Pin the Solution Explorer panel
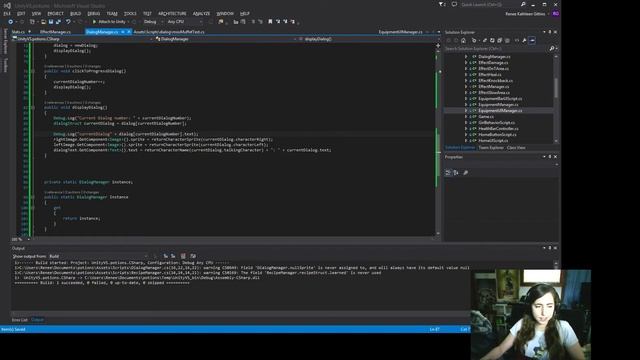 550,32
